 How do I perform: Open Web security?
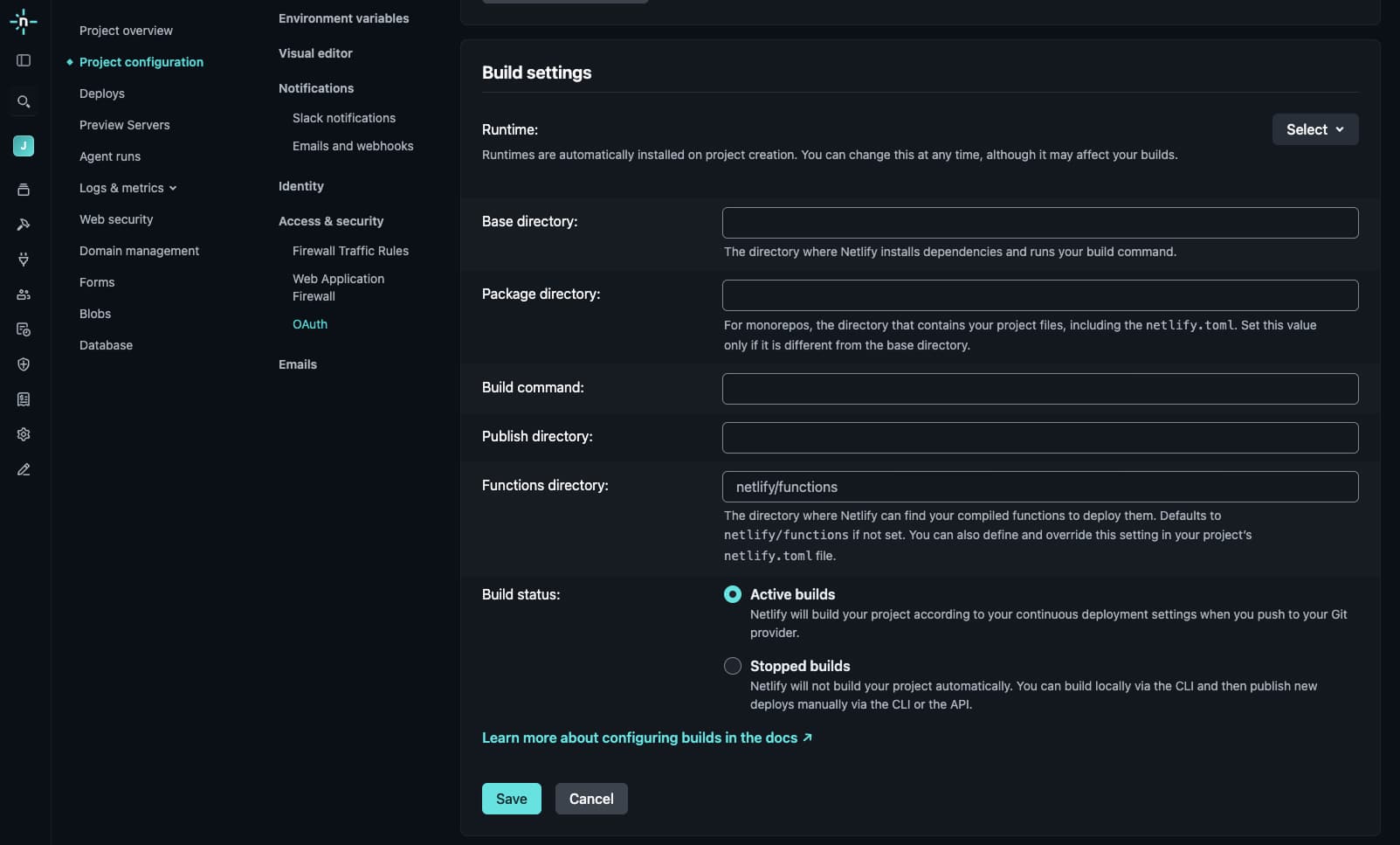coord(116,219)
